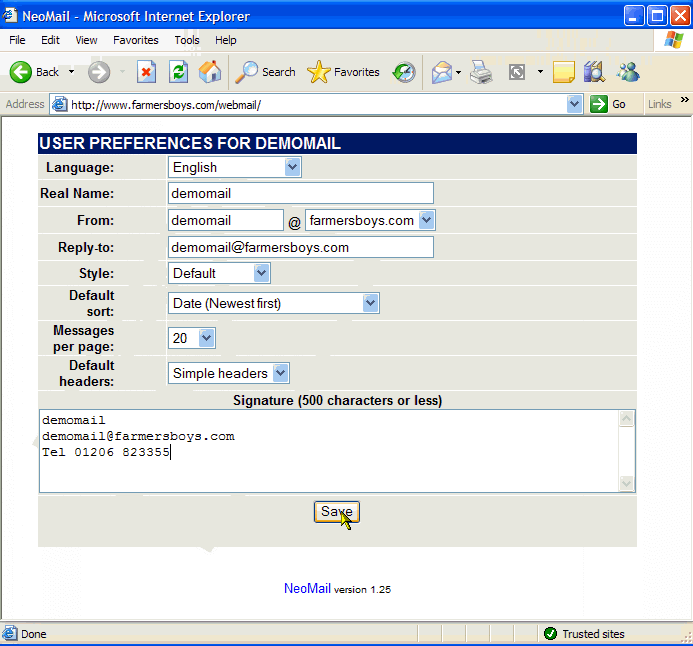Screen dimensions: 693x646
Task: Expand the Mail dropdown arrow
Action: pos(458,72)
